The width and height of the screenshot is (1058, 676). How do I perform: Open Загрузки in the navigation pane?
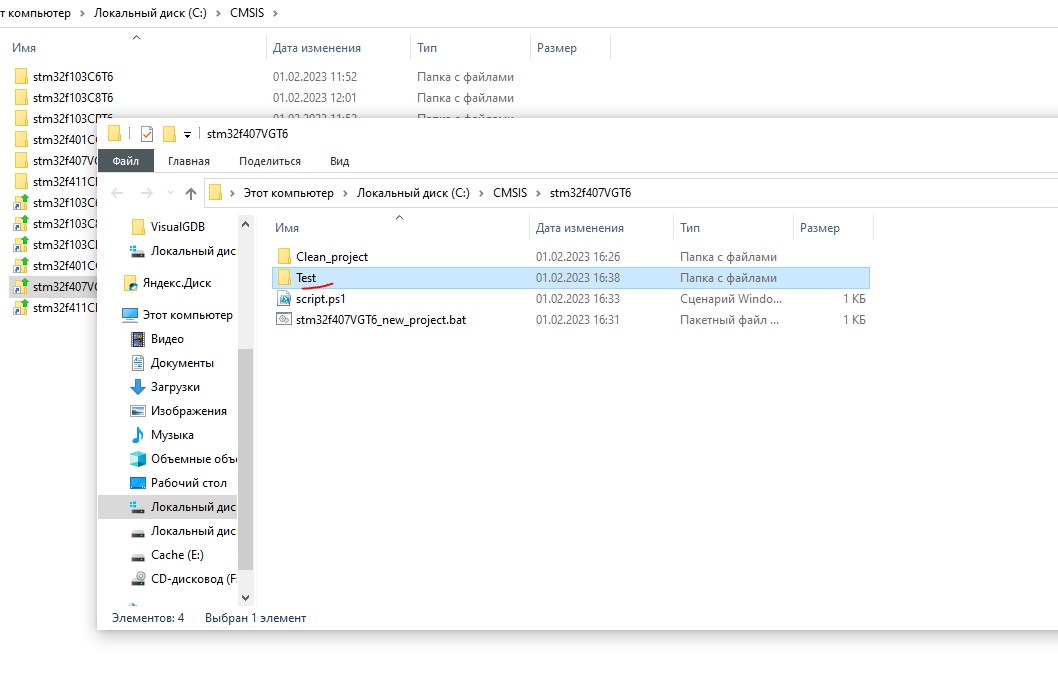175,387
